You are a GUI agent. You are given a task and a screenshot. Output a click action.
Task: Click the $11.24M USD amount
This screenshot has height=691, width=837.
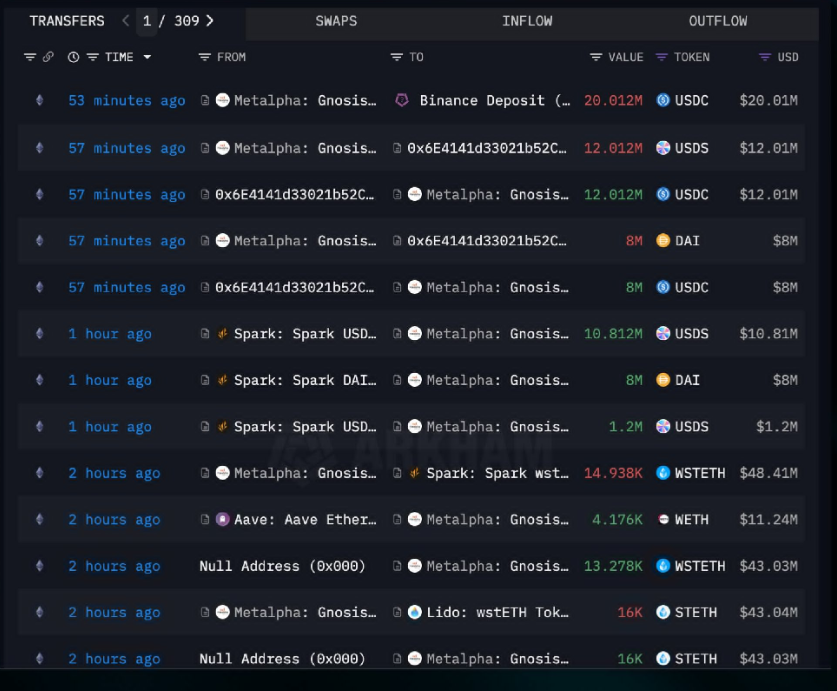769,520
